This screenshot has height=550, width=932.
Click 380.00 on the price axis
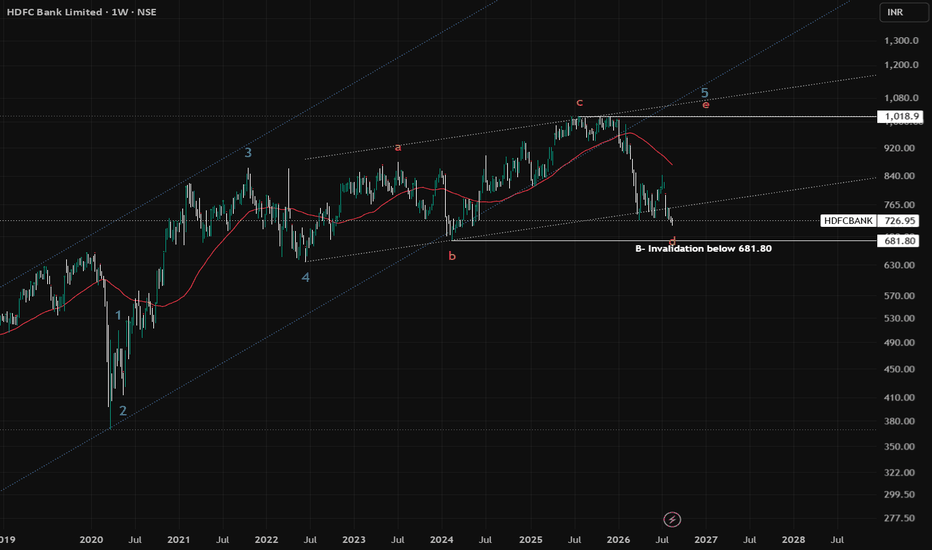tap(899, 422)
